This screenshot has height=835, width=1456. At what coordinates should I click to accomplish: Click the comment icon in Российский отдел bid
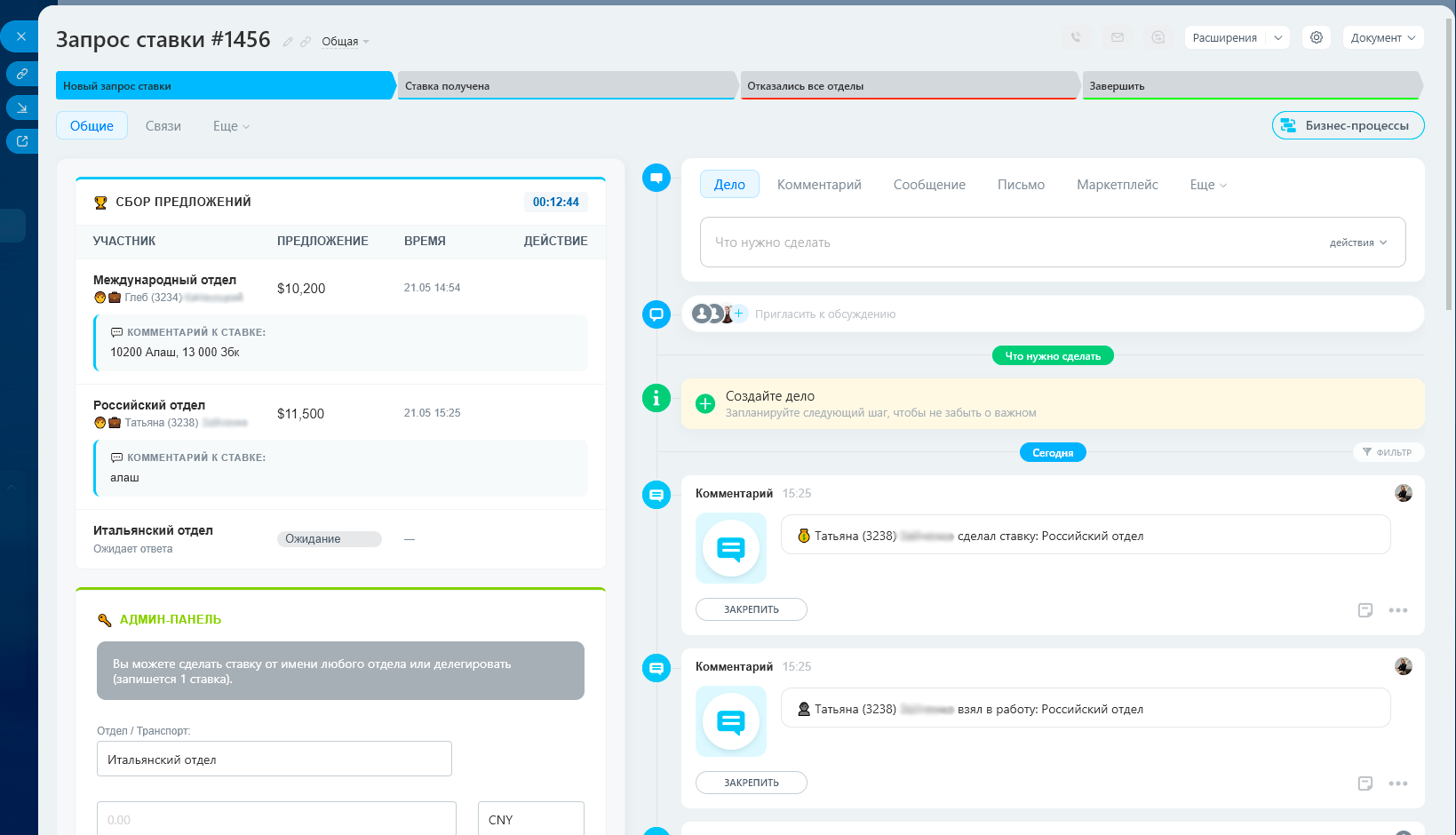[116, 457]
